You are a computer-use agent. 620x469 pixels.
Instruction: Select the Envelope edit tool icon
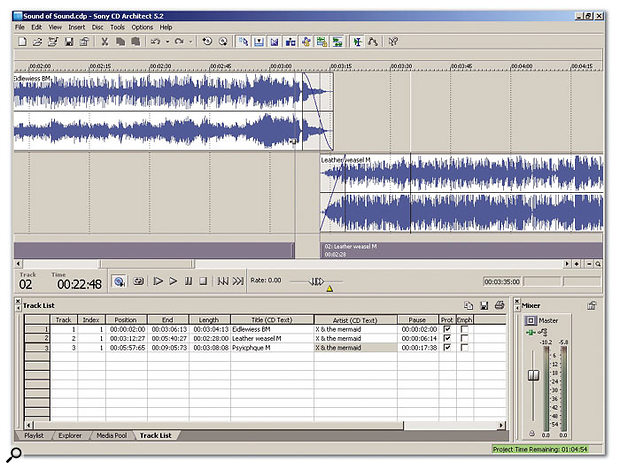(373, 42)
